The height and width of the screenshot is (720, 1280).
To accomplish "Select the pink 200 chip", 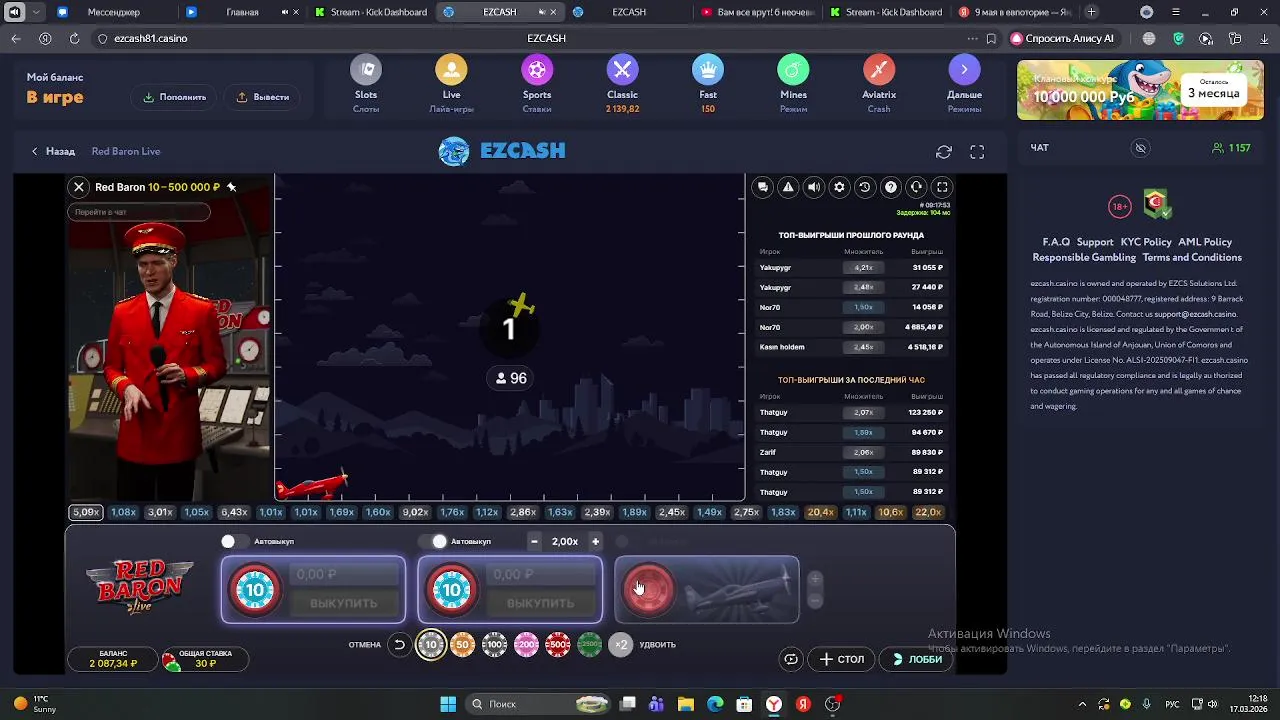I will pos(526,645).
